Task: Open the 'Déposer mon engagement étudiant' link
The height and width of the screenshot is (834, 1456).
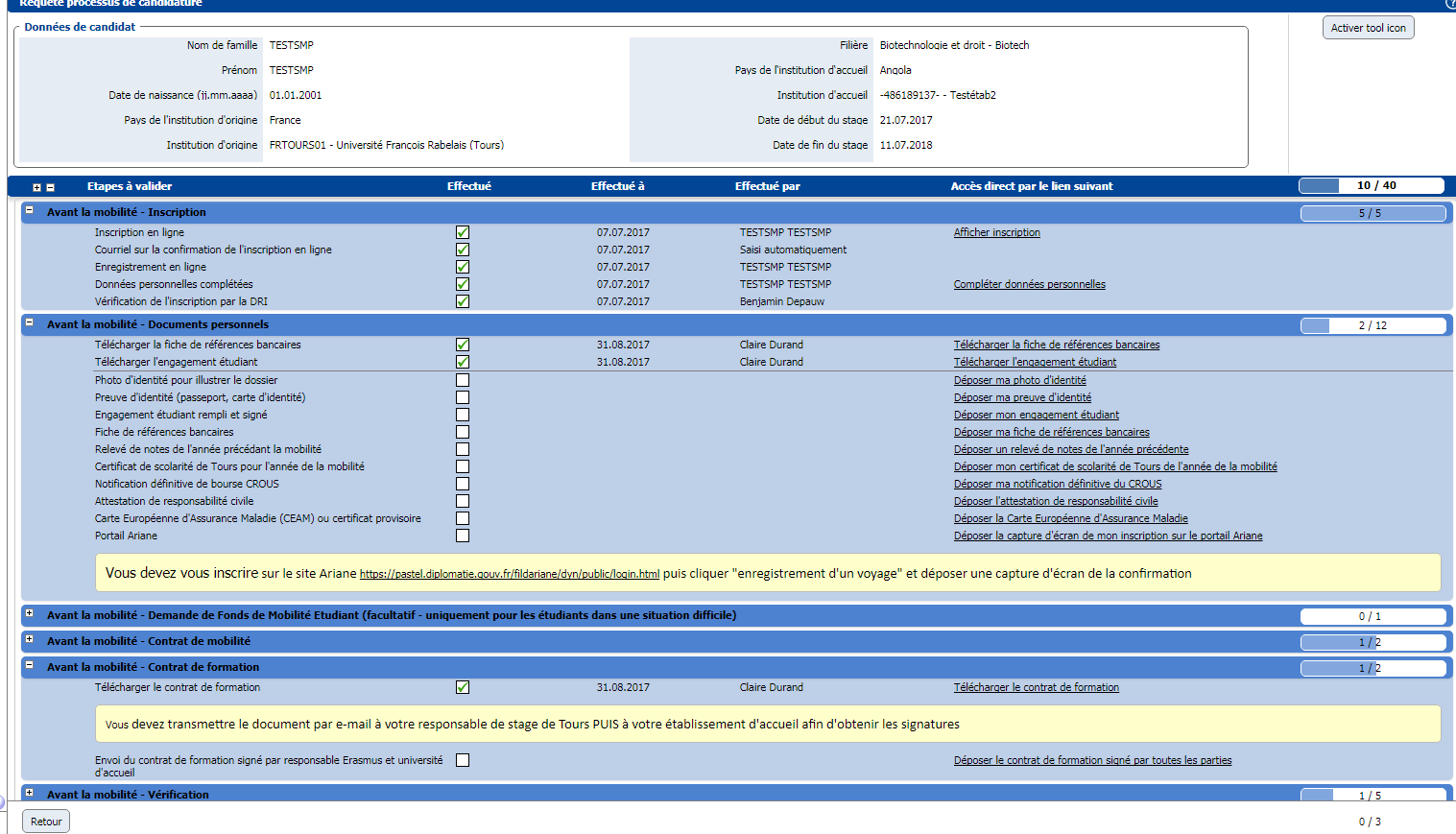Action: click(x=1036, y=415)
